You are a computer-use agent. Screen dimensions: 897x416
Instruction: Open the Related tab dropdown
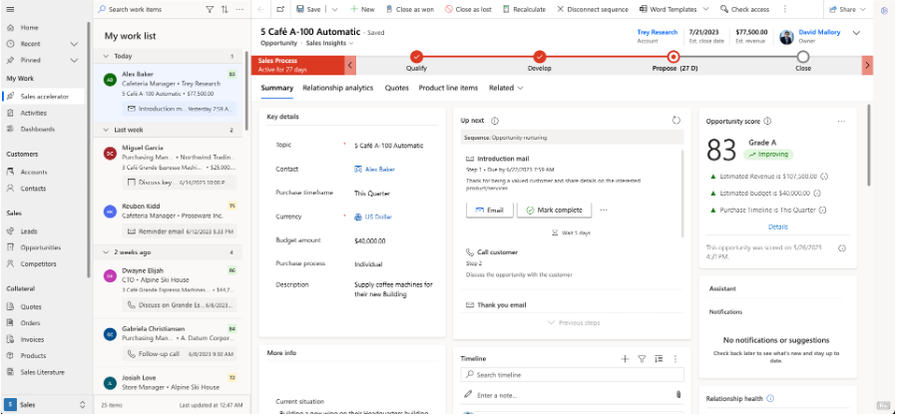[x=506, y=88]
